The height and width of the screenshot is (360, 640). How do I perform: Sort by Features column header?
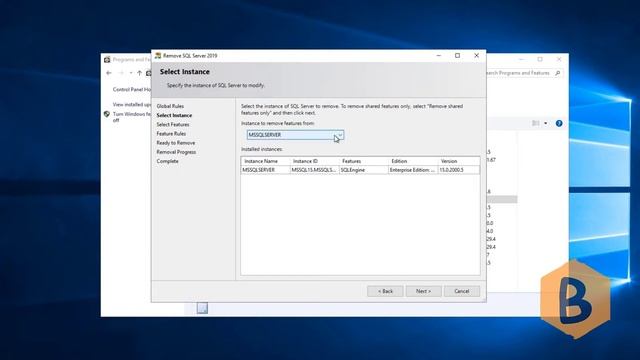point(363,161)
